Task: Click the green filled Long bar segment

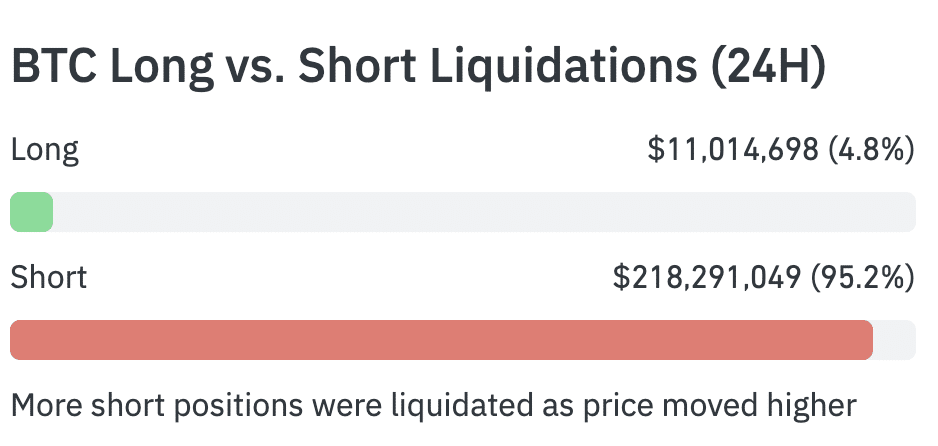Action: (31, 212)
